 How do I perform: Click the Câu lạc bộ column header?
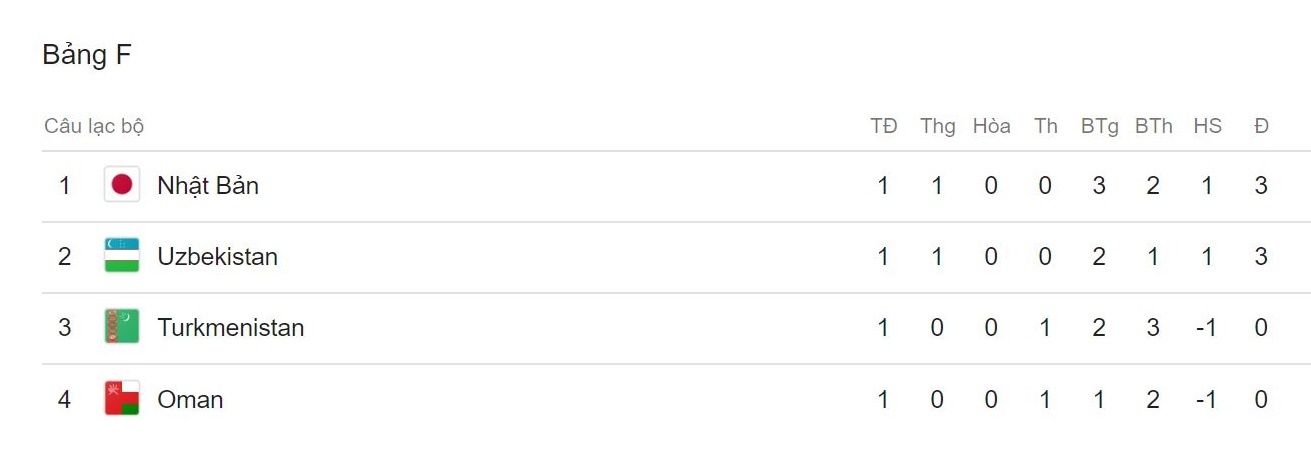(x=94, y=126)
